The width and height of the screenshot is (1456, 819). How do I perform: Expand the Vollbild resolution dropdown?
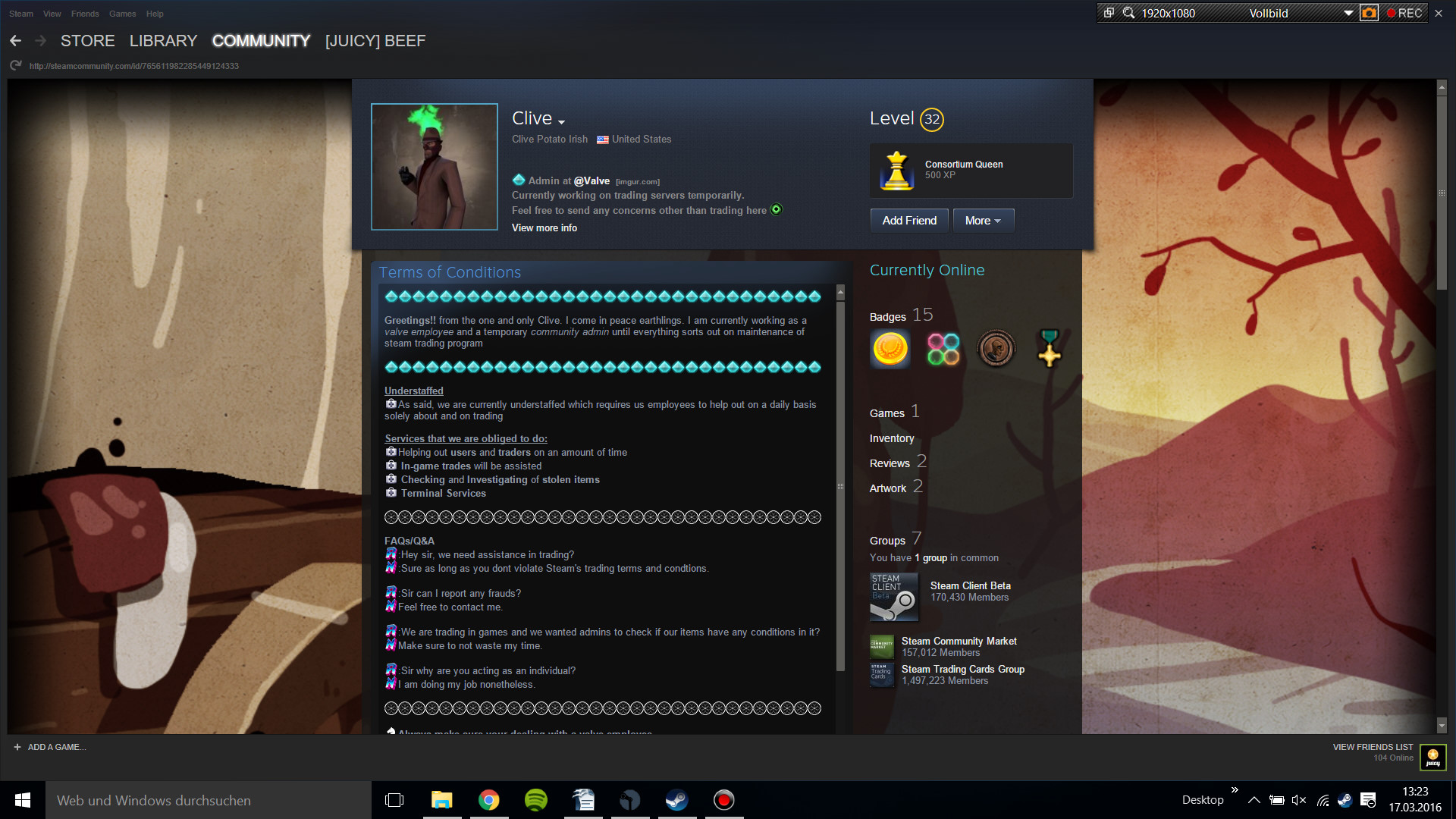(1348, 13)
